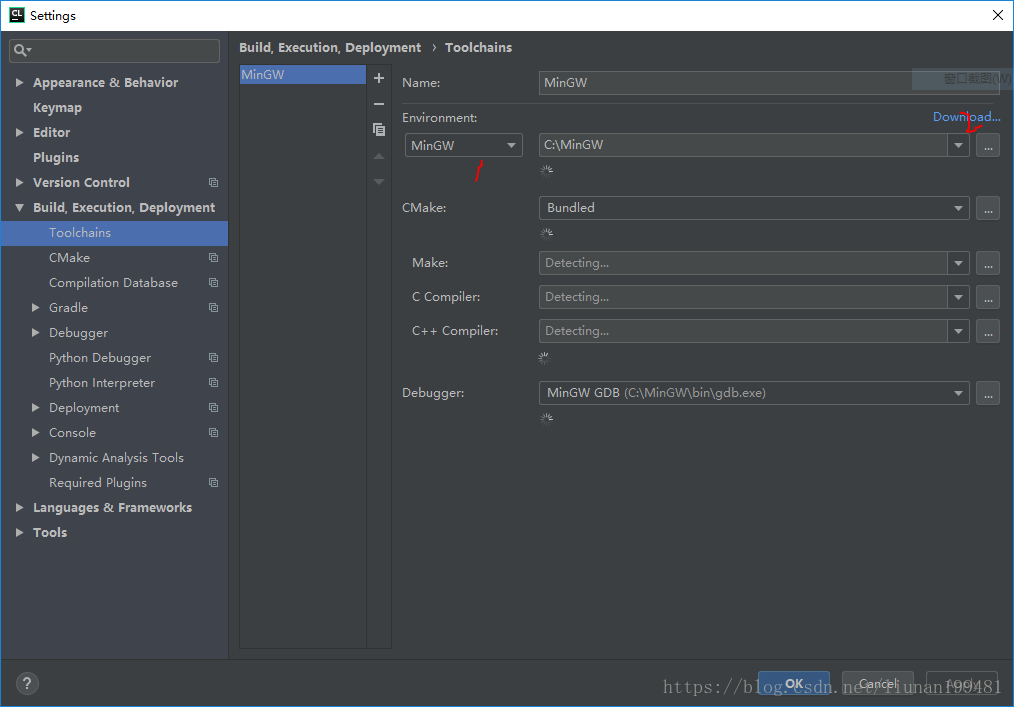
Task: Expand Dynamic Analysis Tools node
Action: pos(36,458)
